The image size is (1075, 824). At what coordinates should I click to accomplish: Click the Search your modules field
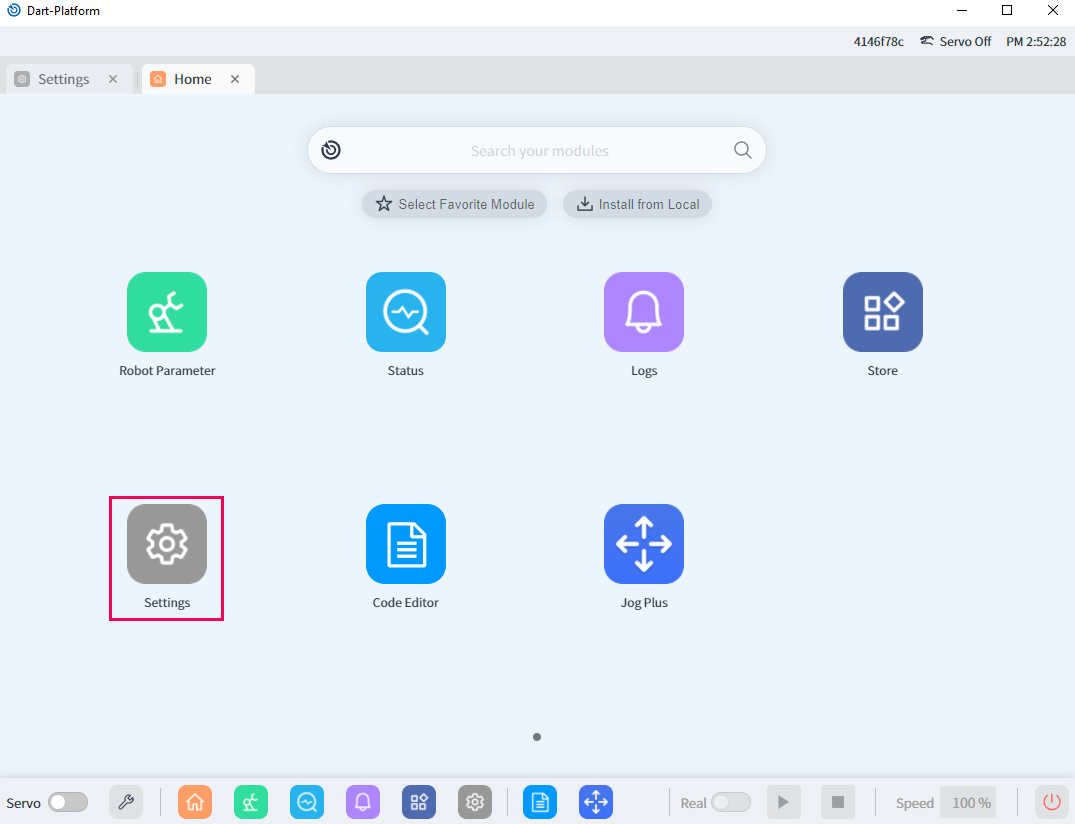tap(539, 151)
